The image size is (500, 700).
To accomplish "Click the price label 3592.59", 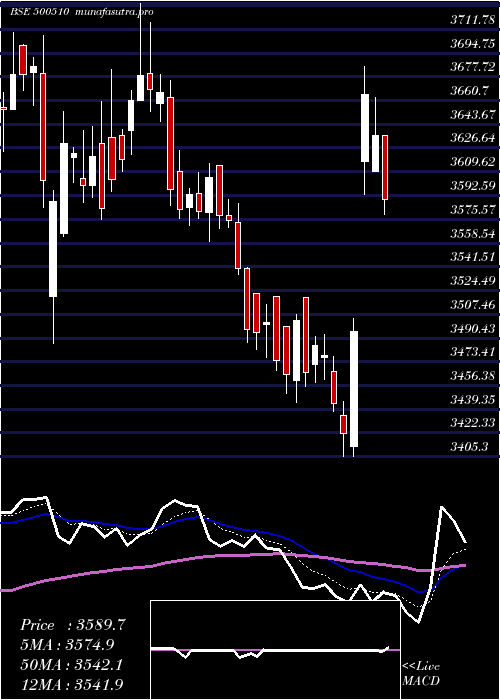I will [473, 185].
